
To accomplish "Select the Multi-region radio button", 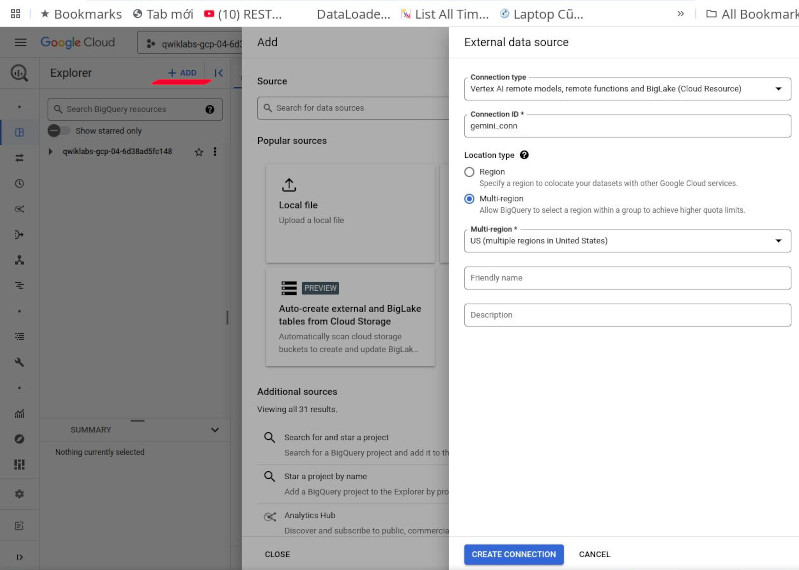I will click(x=469, y=199).
